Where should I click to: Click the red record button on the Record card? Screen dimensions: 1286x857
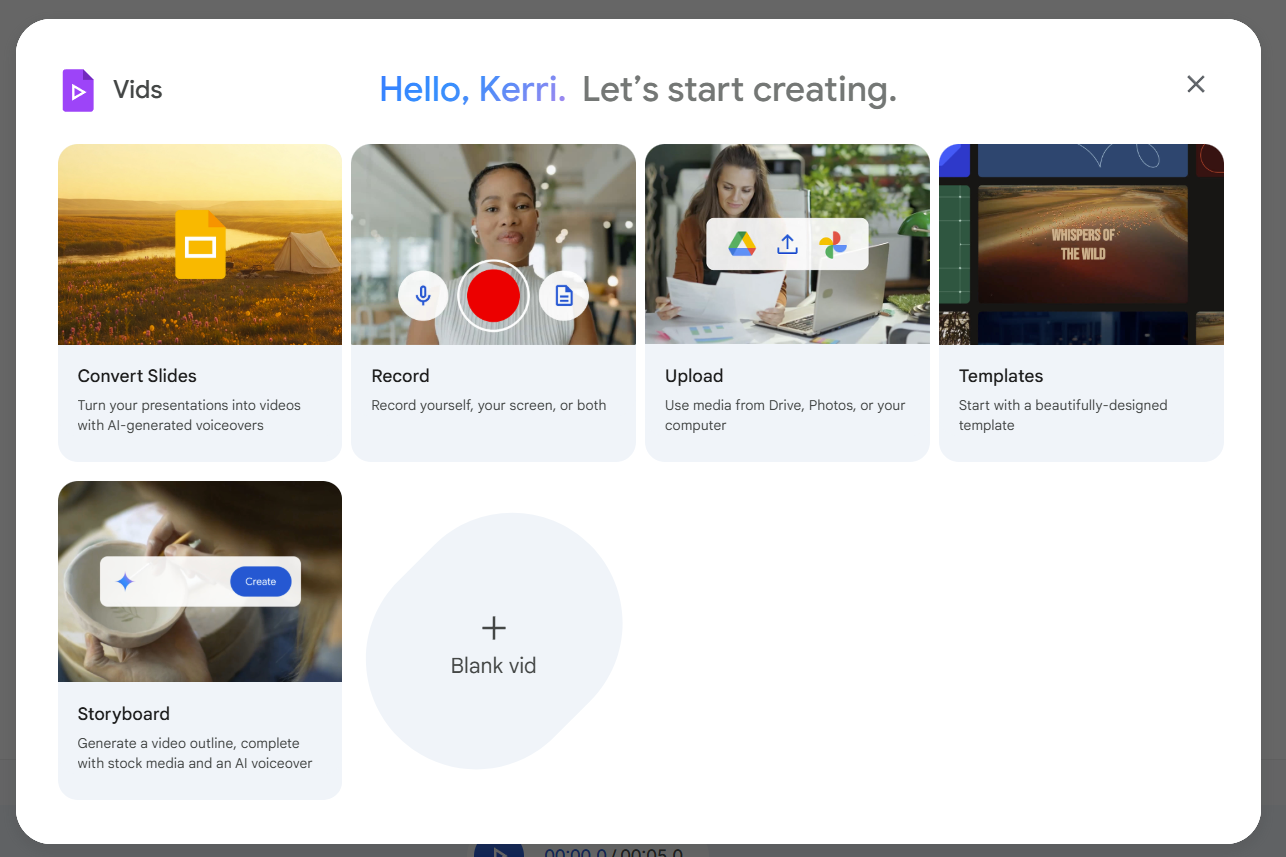(x=493, y=295)
